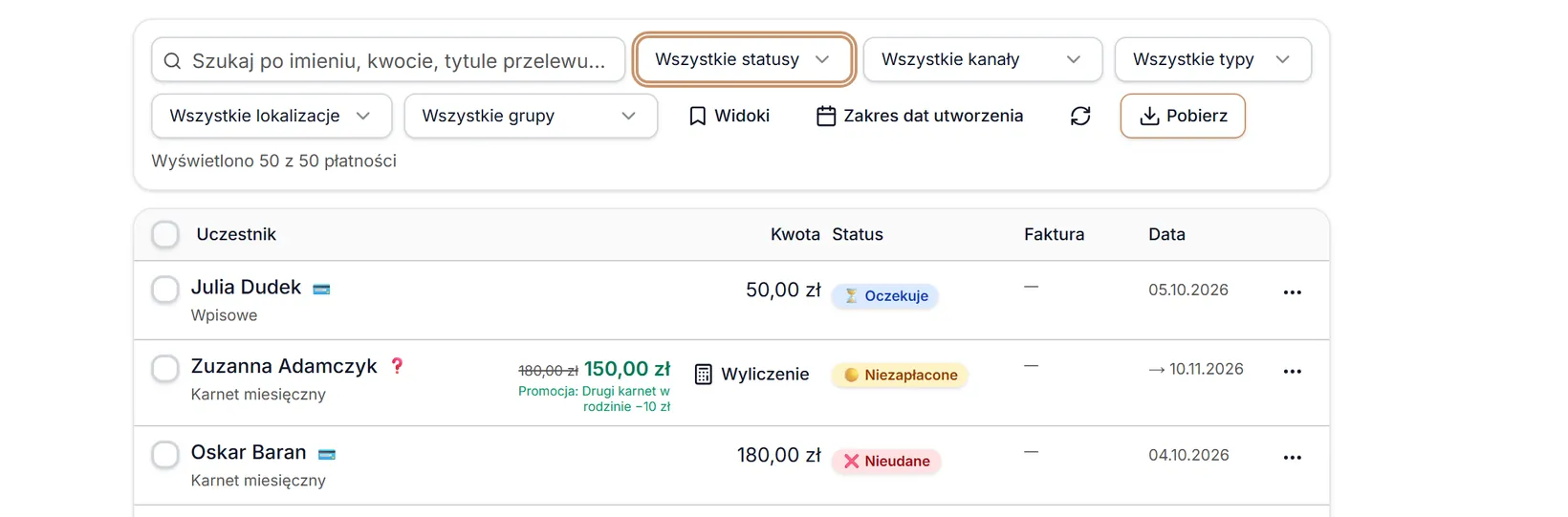Click the name Julia Dudek
This screenshot has height=517, width=1568.
click(x=246, y=287)
